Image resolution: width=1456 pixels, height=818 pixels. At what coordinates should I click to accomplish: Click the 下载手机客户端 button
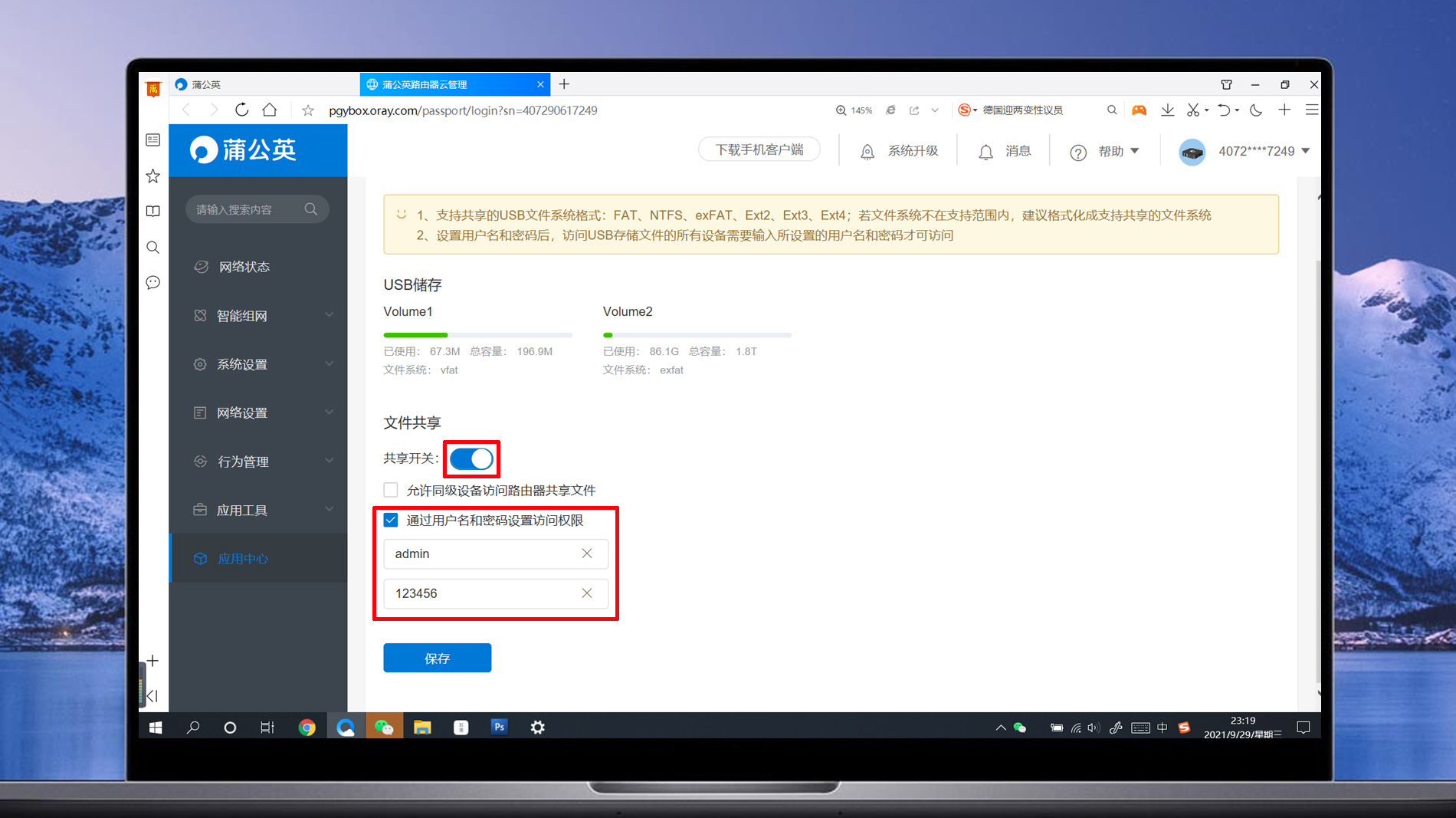pos(759,149)
